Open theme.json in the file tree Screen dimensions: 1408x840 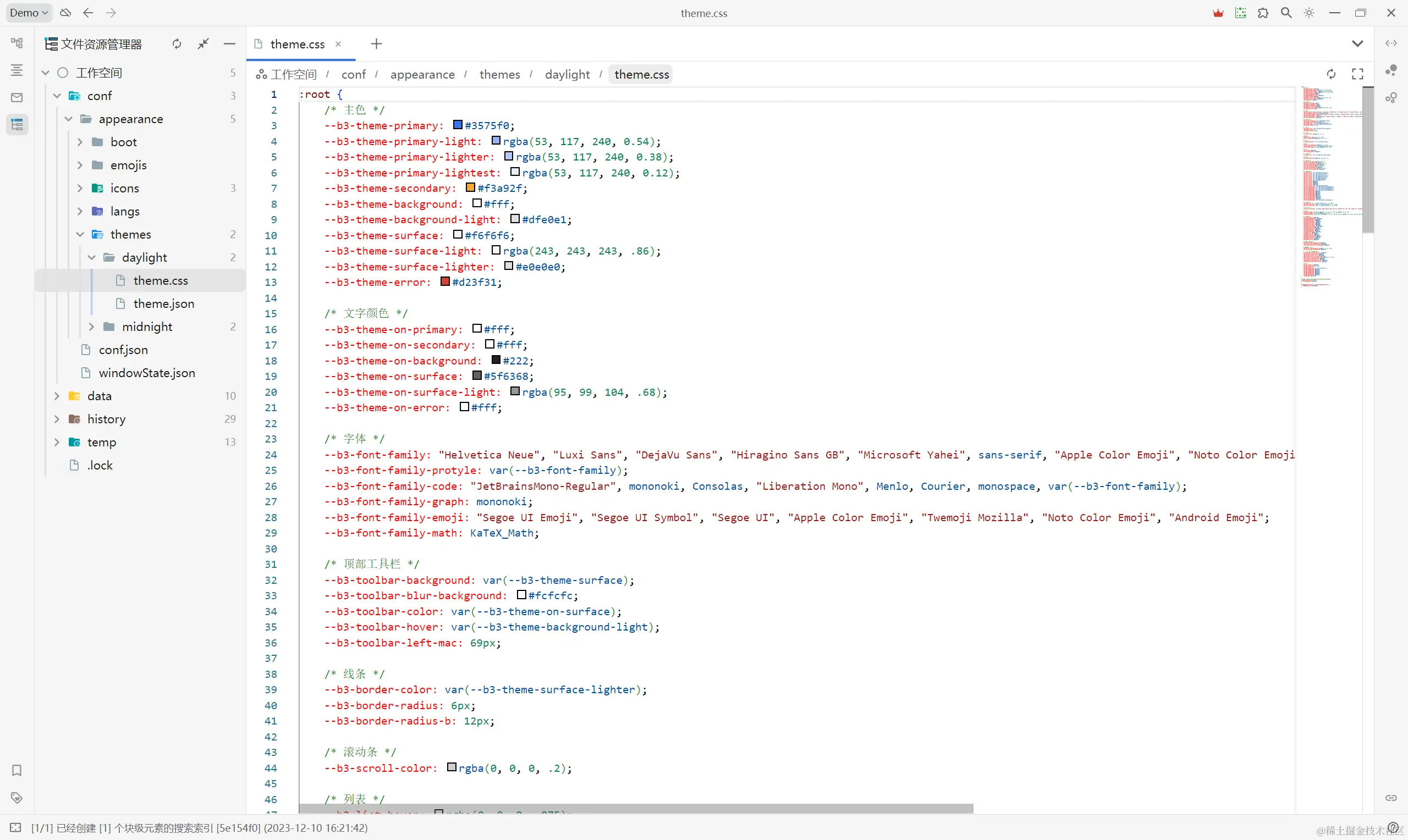(140, 303)
